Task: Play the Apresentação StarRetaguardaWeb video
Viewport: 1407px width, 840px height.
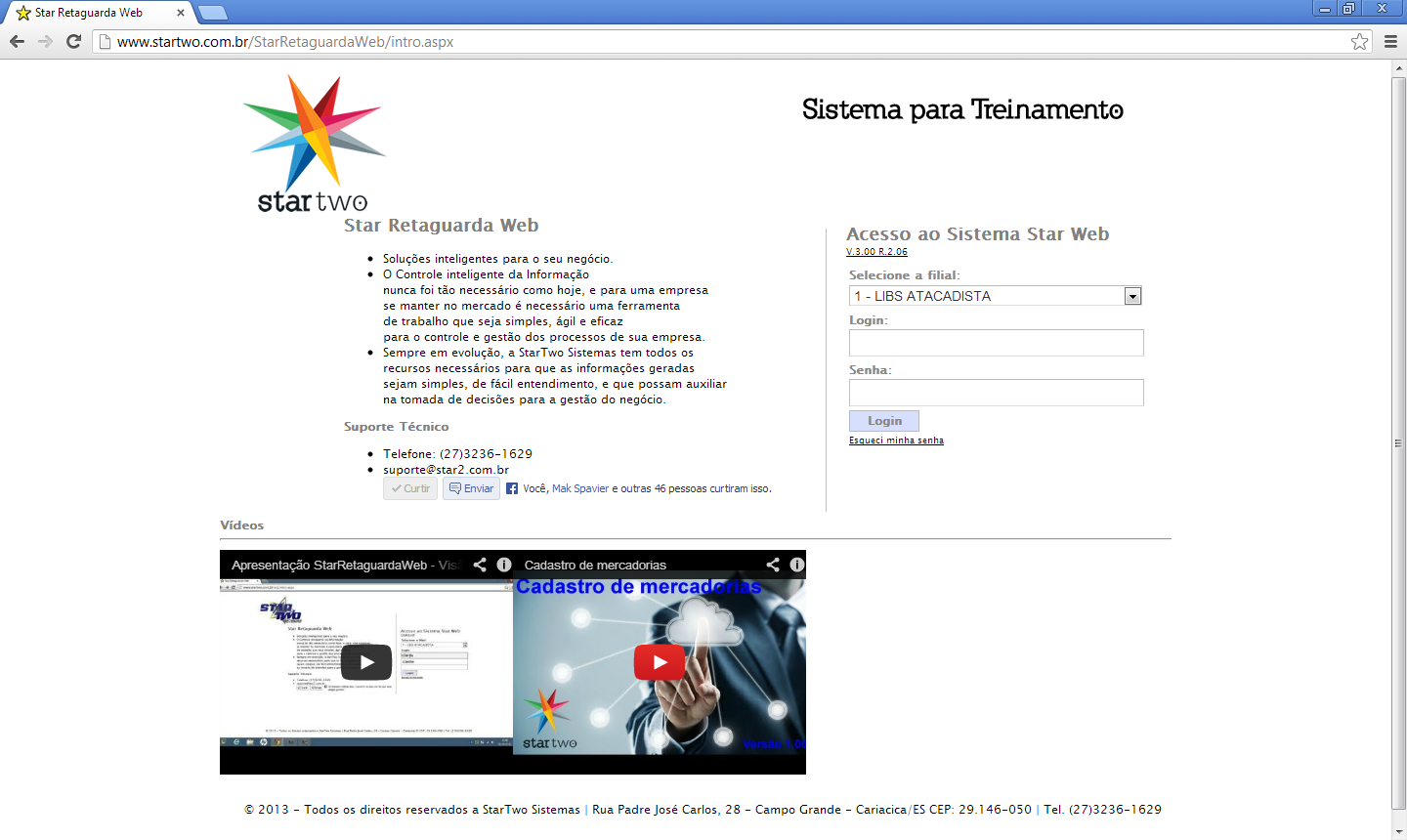Action: coord(366,662)
